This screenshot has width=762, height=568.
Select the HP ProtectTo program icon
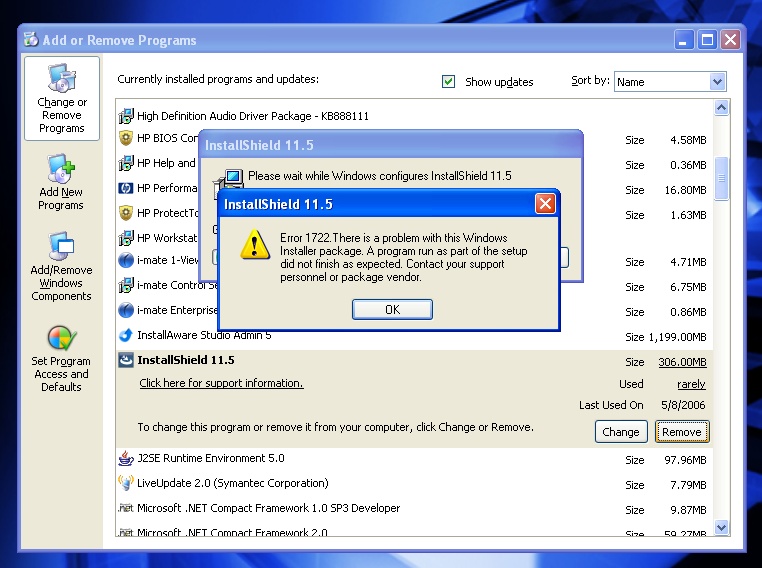point(126,213)
